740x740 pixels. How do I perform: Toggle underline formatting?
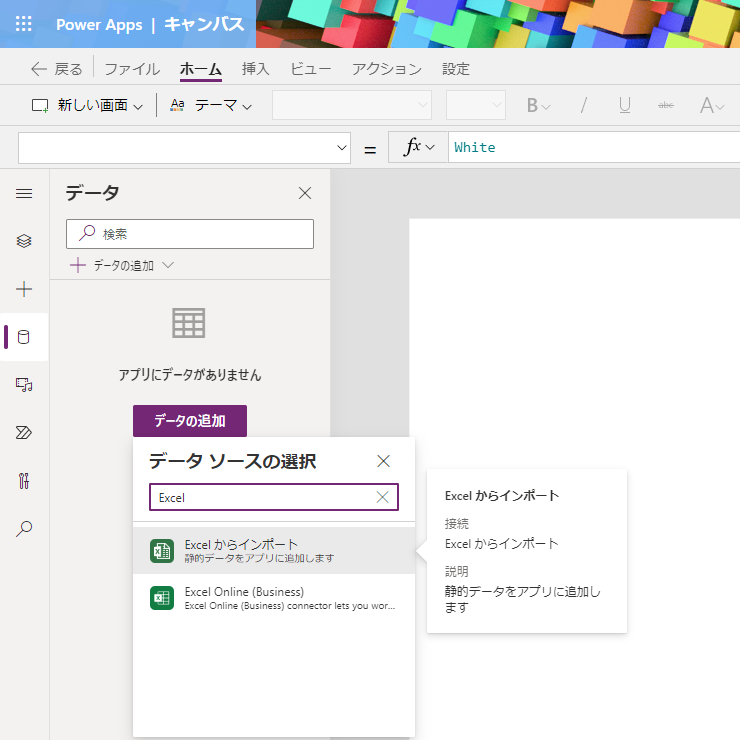[x=624, y=105]
